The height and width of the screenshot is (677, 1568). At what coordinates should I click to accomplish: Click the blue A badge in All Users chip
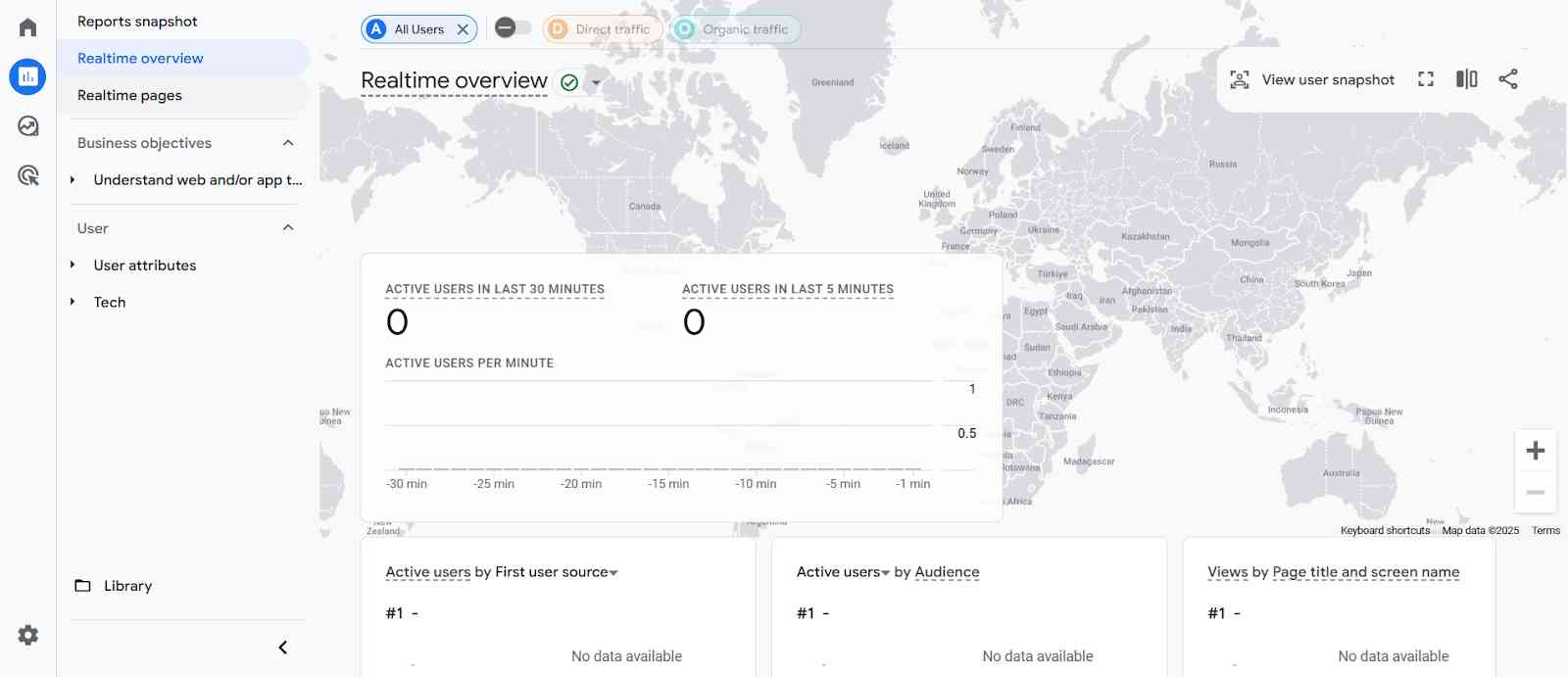coord(376,29)
